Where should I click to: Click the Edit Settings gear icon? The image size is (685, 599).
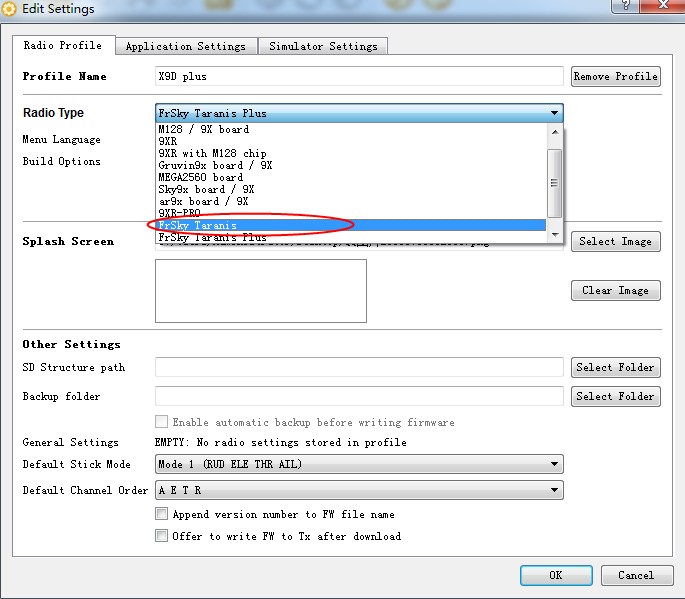[x=9, y=9]
